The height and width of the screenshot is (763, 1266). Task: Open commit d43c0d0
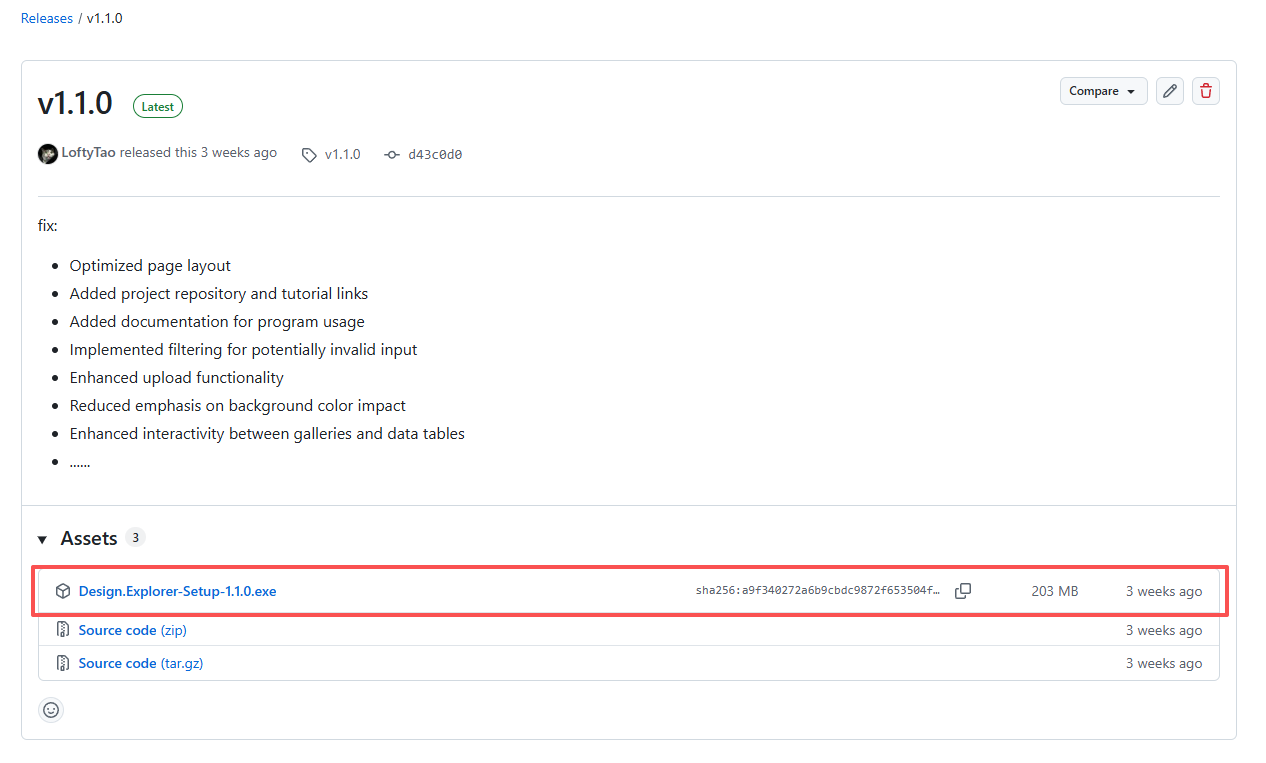(x=434, y=155)
